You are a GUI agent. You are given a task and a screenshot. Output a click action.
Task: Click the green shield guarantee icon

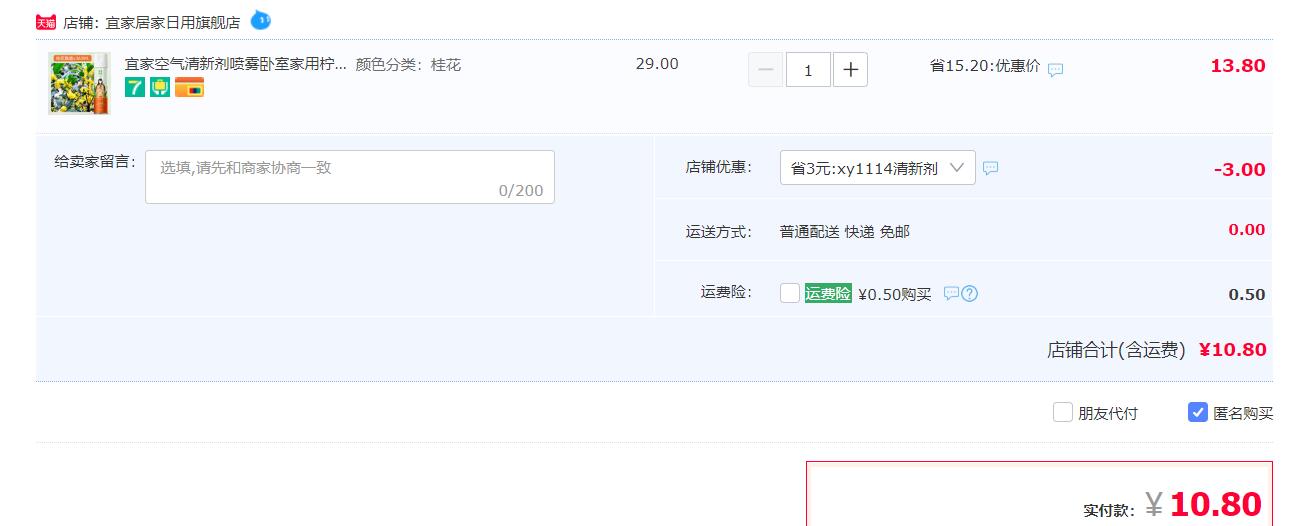click(160, 88)
